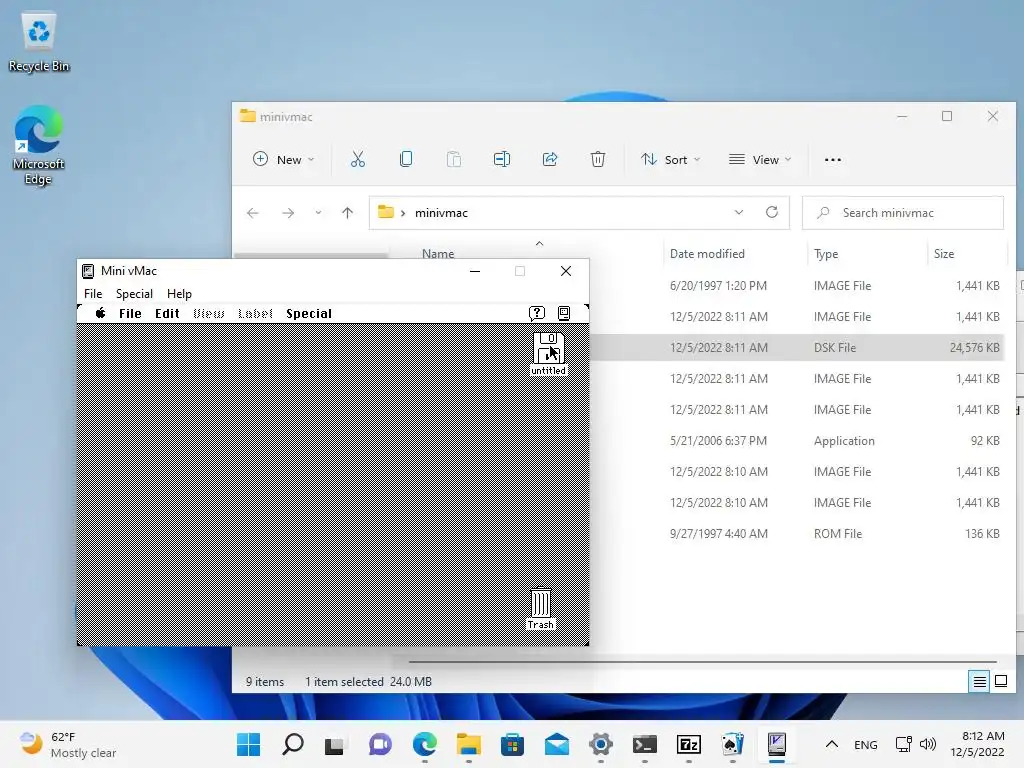Image resolution: width=1024 pixels, height=768 pixels.
Task: Expand the New dropdown in File Explorer
Action: pos(283,159)
